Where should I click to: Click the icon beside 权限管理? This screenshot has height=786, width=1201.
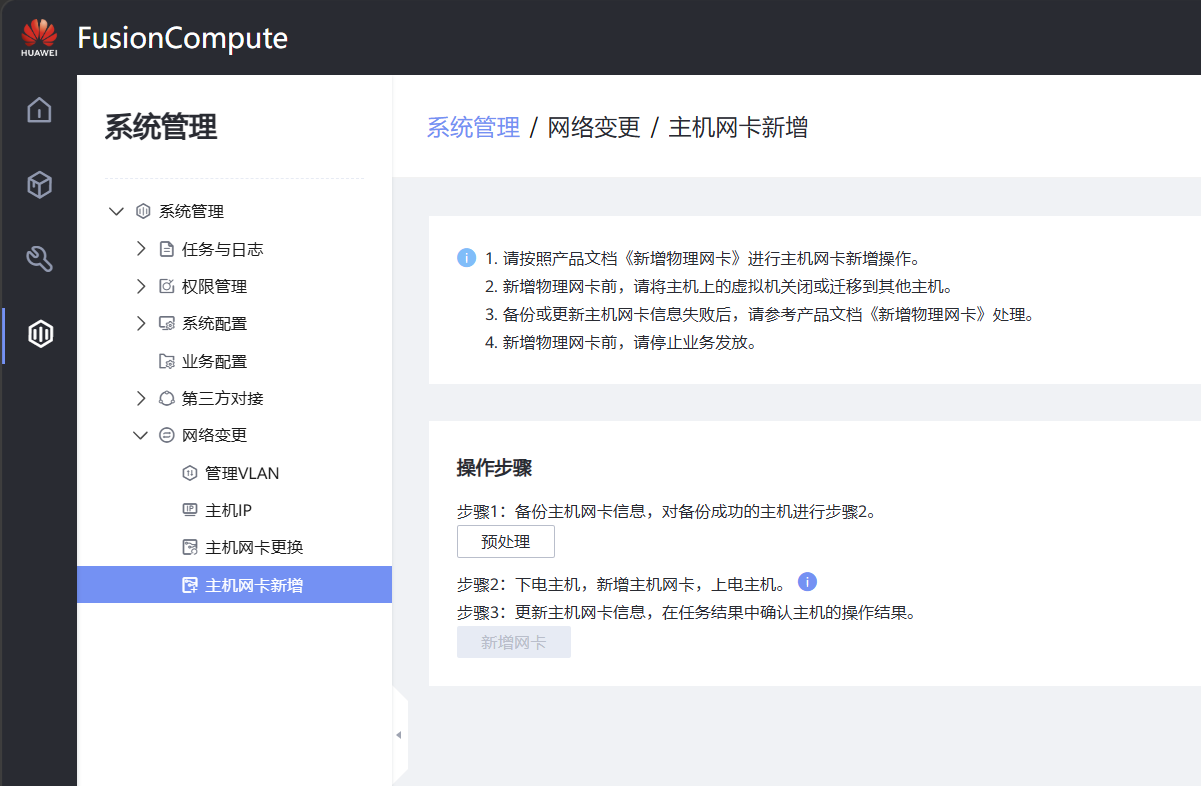click(x=167, y=286)
